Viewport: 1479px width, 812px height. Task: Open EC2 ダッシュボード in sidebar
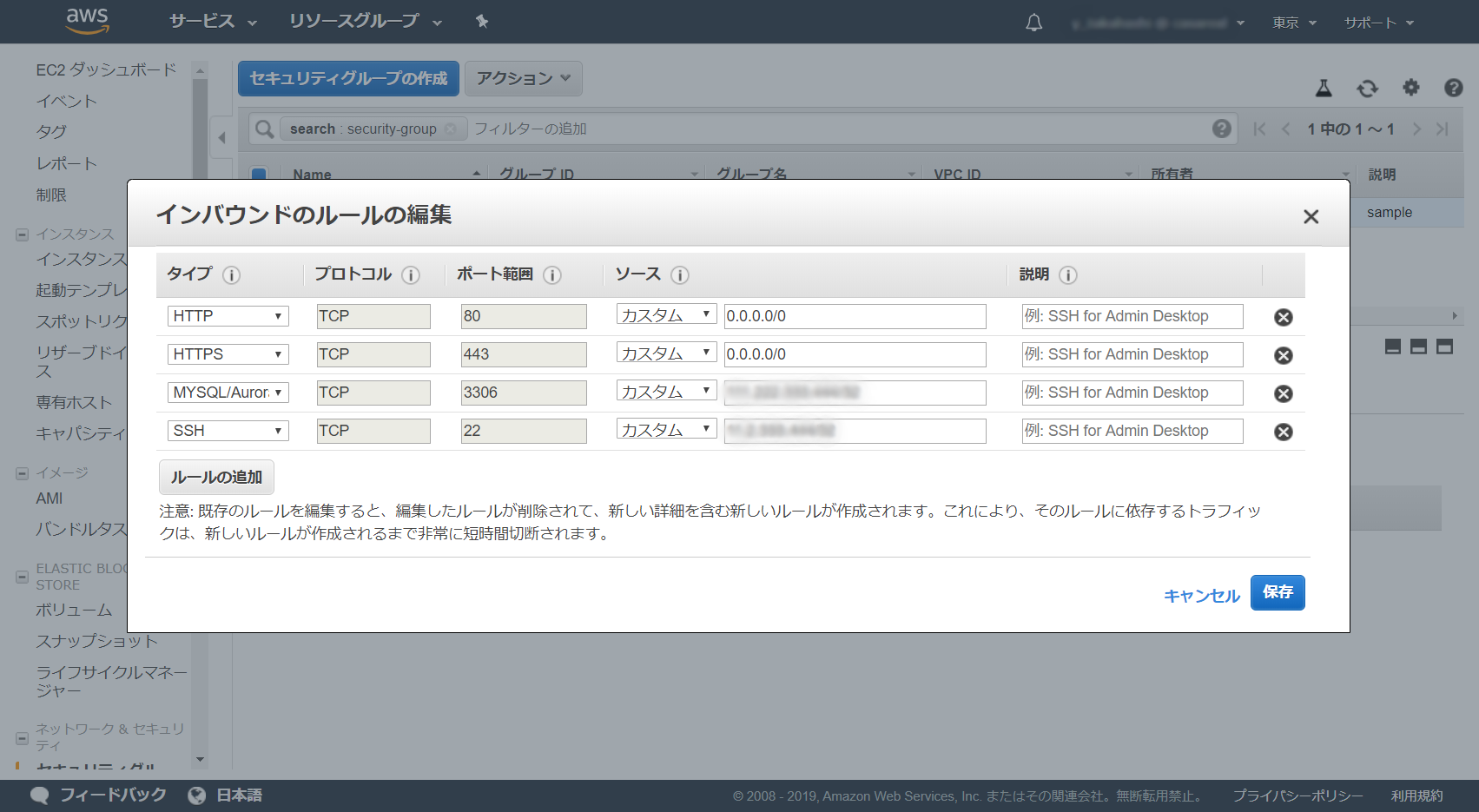coord(106,69)
